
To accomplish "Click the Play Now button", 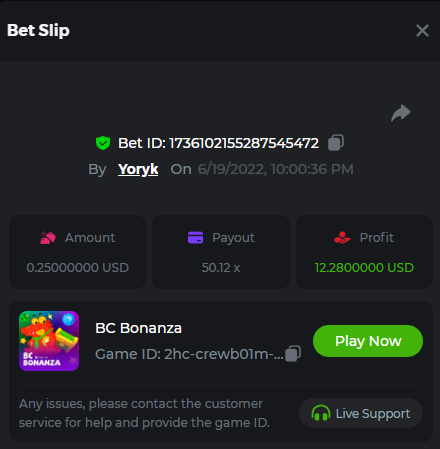I will 368,341.
